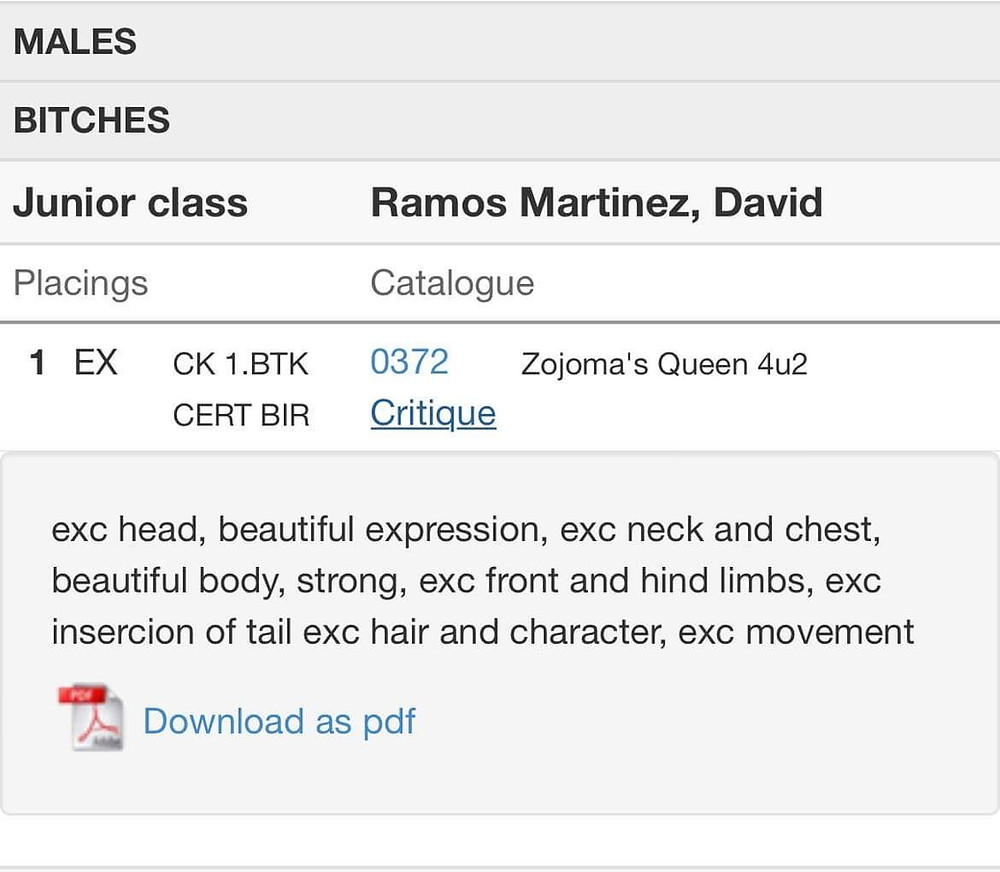The width and height of the screenshot is (1000, 872).
Task: Click the critique line beautiful body, strong
Action: tap(466, 581)
